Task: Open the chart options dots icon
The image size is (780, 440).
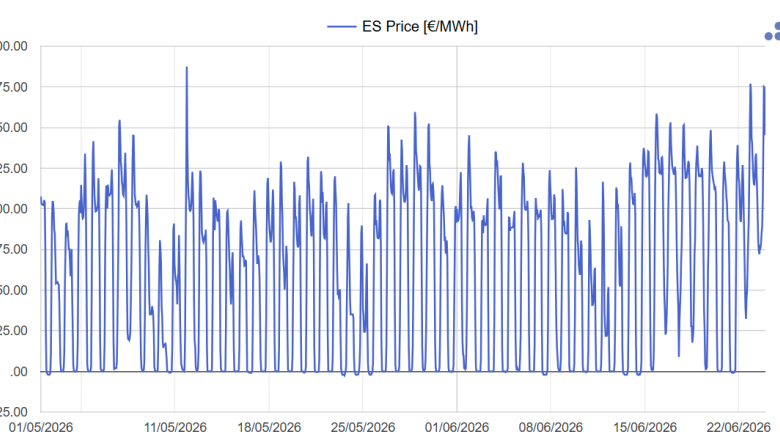Action: point(773,31)
